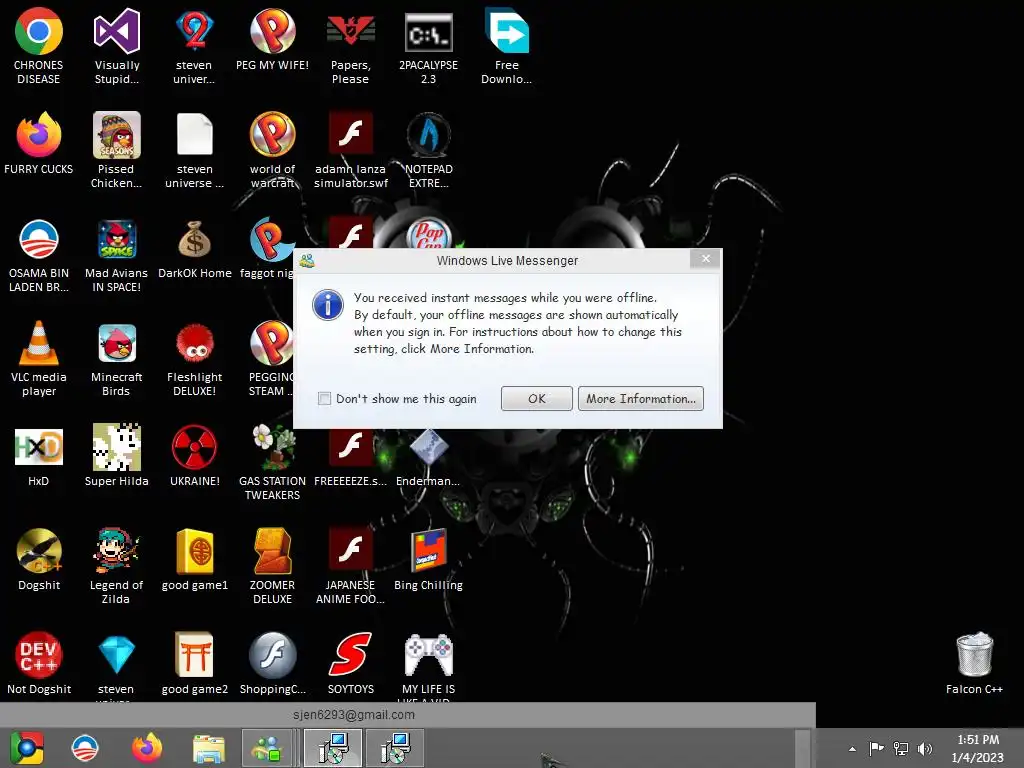Image resolution: width=1024 pixels, height=768 pixels.
Task: Open the Papers, Please desktop icon
Action: [350, 46]
